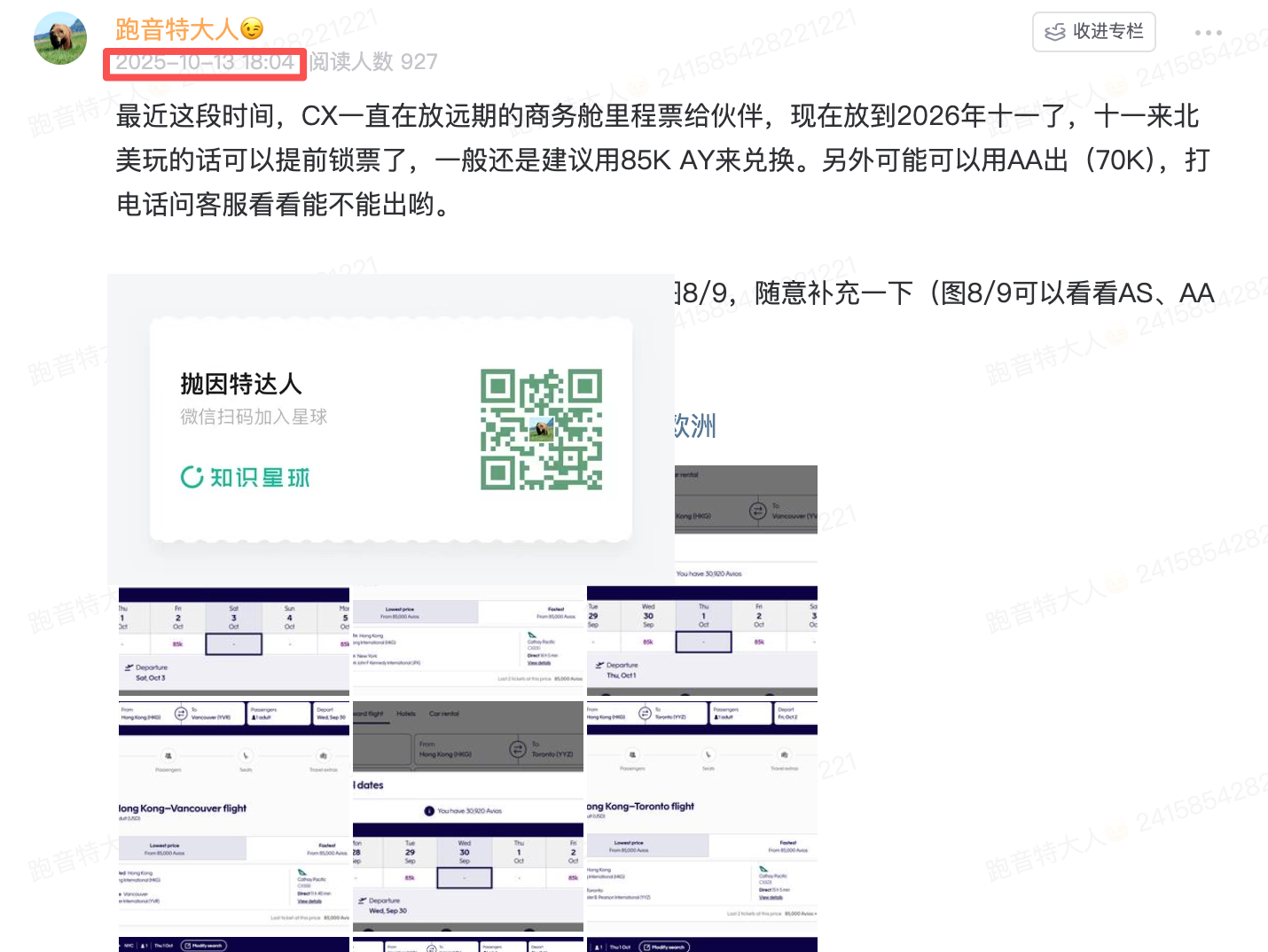Open the three-dot more options menu

[x=1208, y=33]
